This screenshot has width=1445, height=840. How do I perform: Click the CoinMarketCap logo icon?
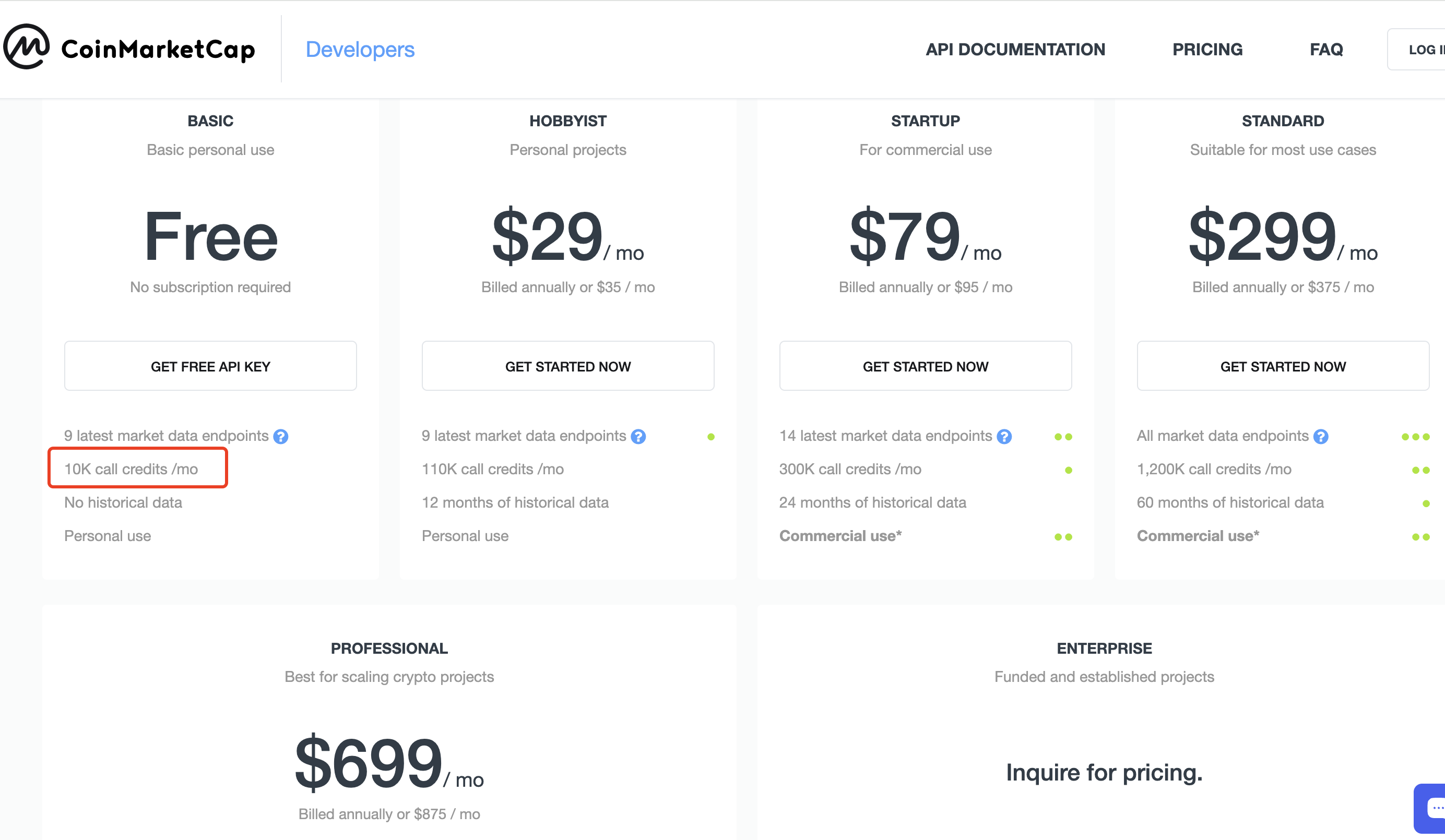[27, 47]
